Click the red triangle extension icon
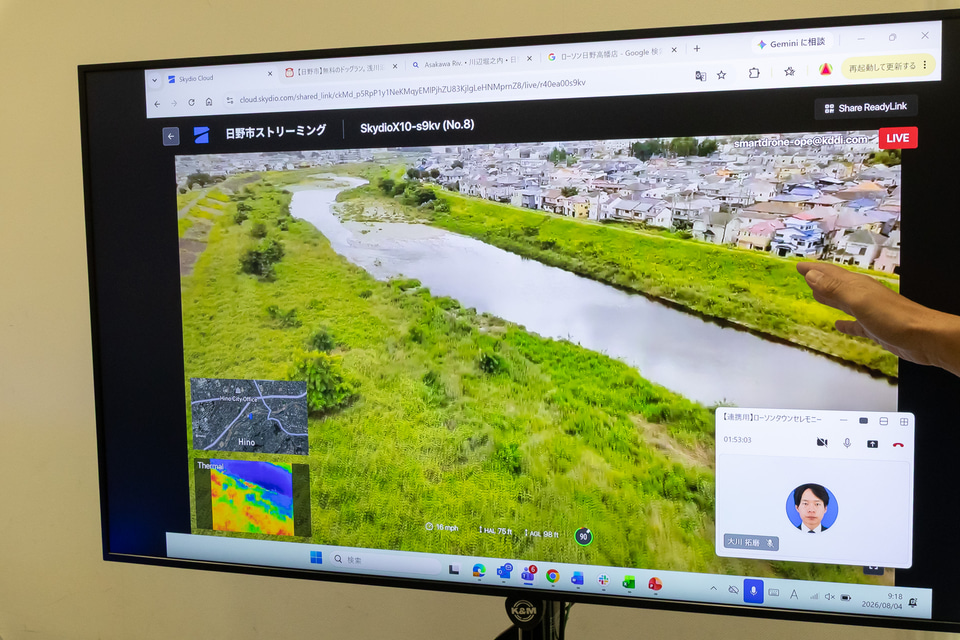The height and width of the screenshot is (640, 960). point(825,69)
